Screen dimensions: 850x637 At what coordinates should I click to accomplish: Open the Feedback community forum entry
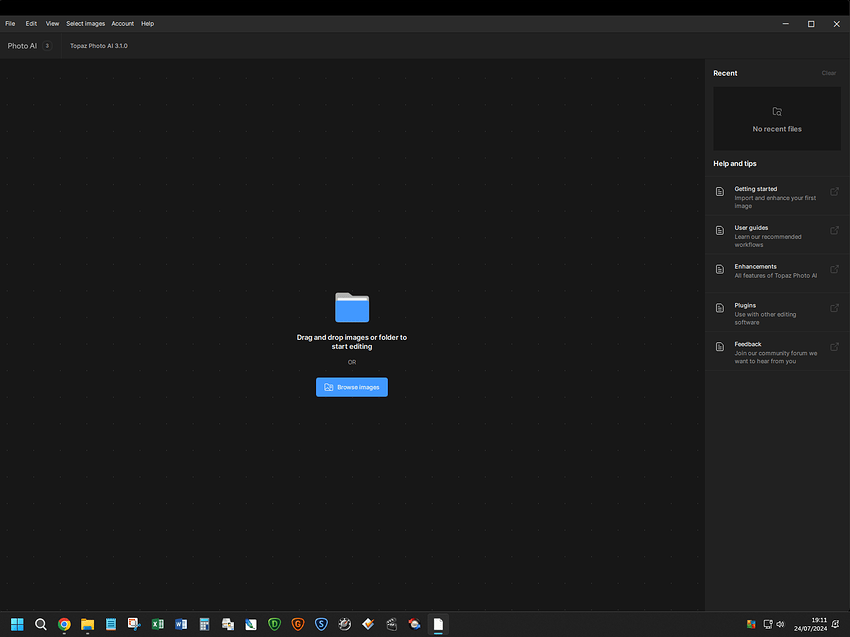pos(777,351)
